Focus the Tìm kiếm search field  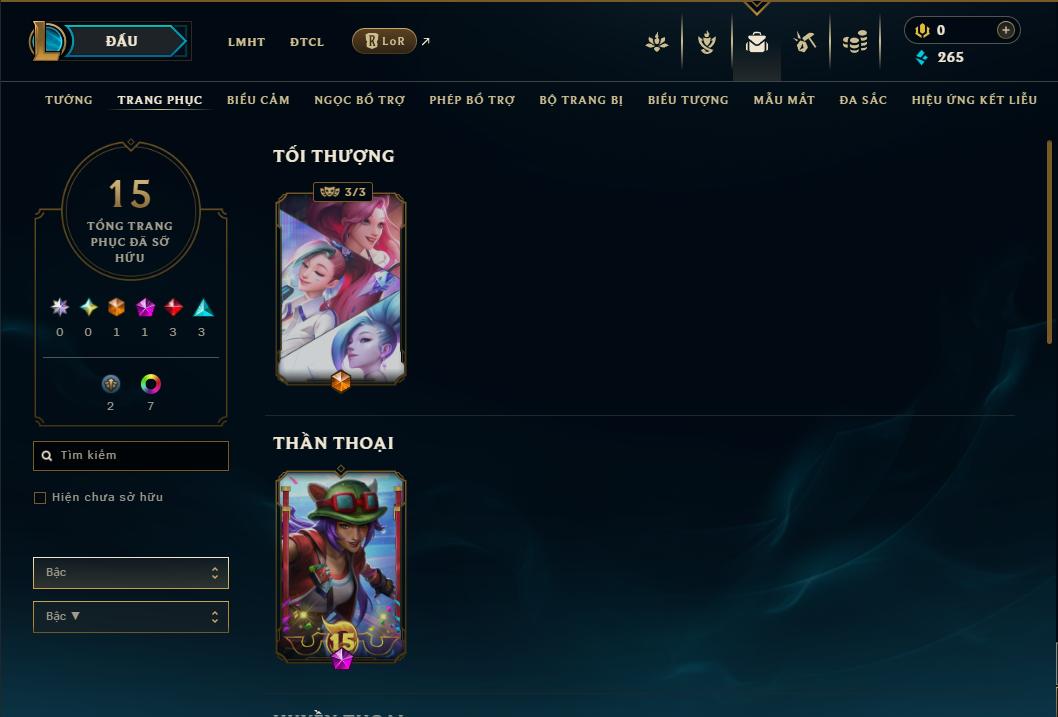(x=131, y=456)
